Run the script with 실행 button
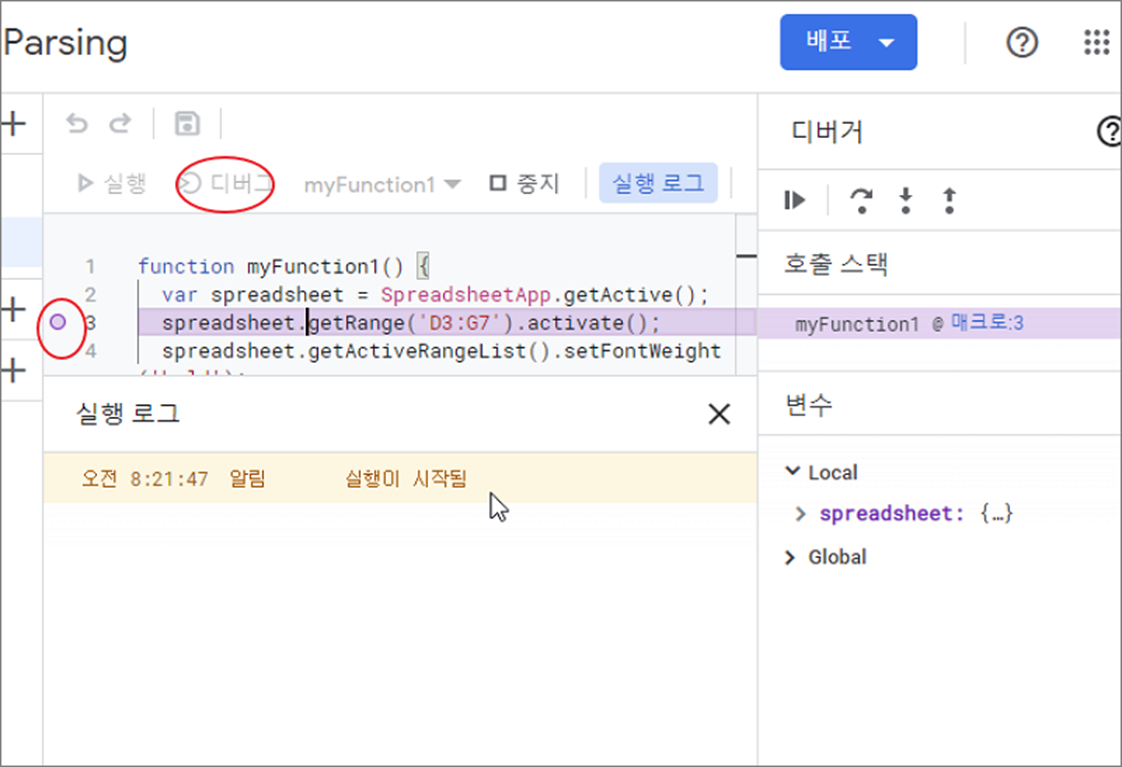1122x767 pixels. coord(112,184)
